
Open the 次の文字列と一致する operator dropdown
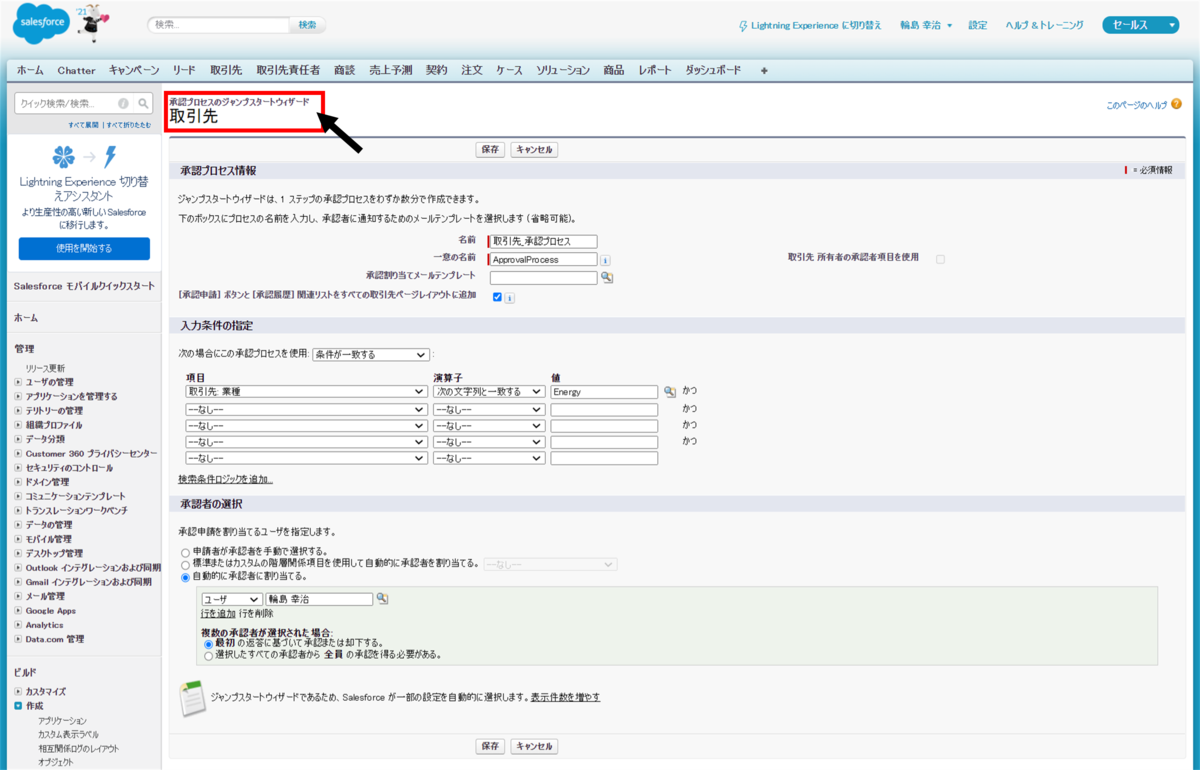point(489,392)
